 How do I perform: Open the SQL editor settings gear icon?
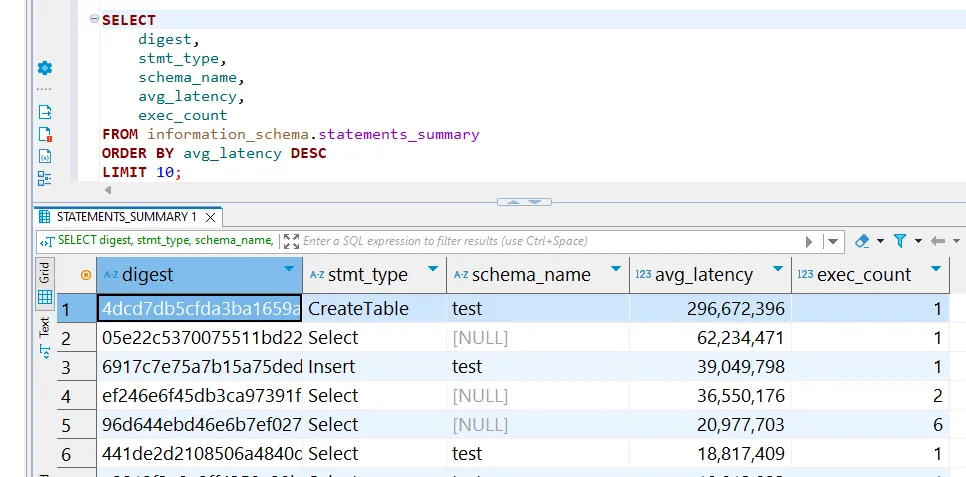click(44, 68)
